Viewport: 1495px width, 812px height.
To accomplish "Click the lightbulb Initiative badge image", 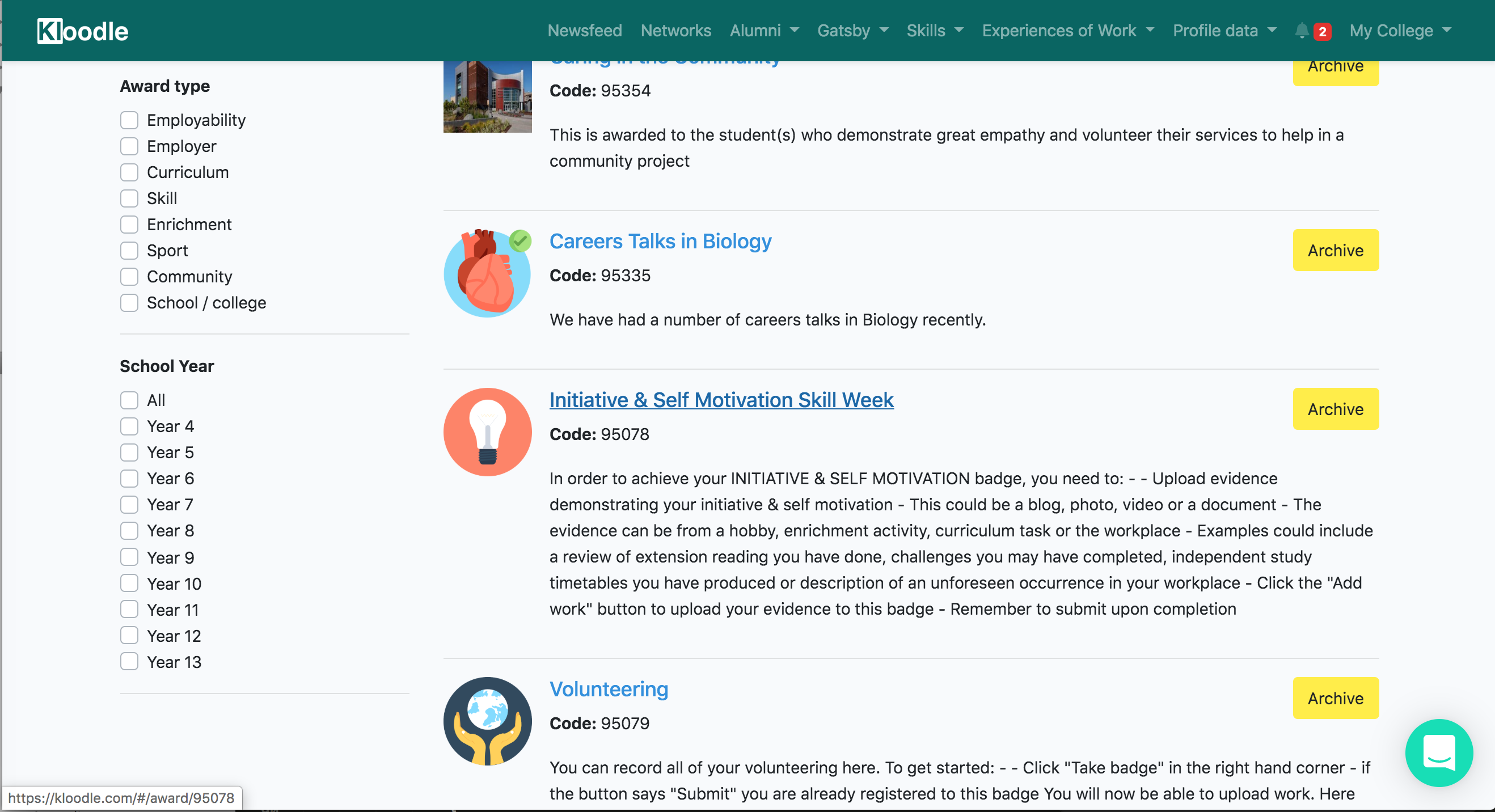I will (488, 432).
